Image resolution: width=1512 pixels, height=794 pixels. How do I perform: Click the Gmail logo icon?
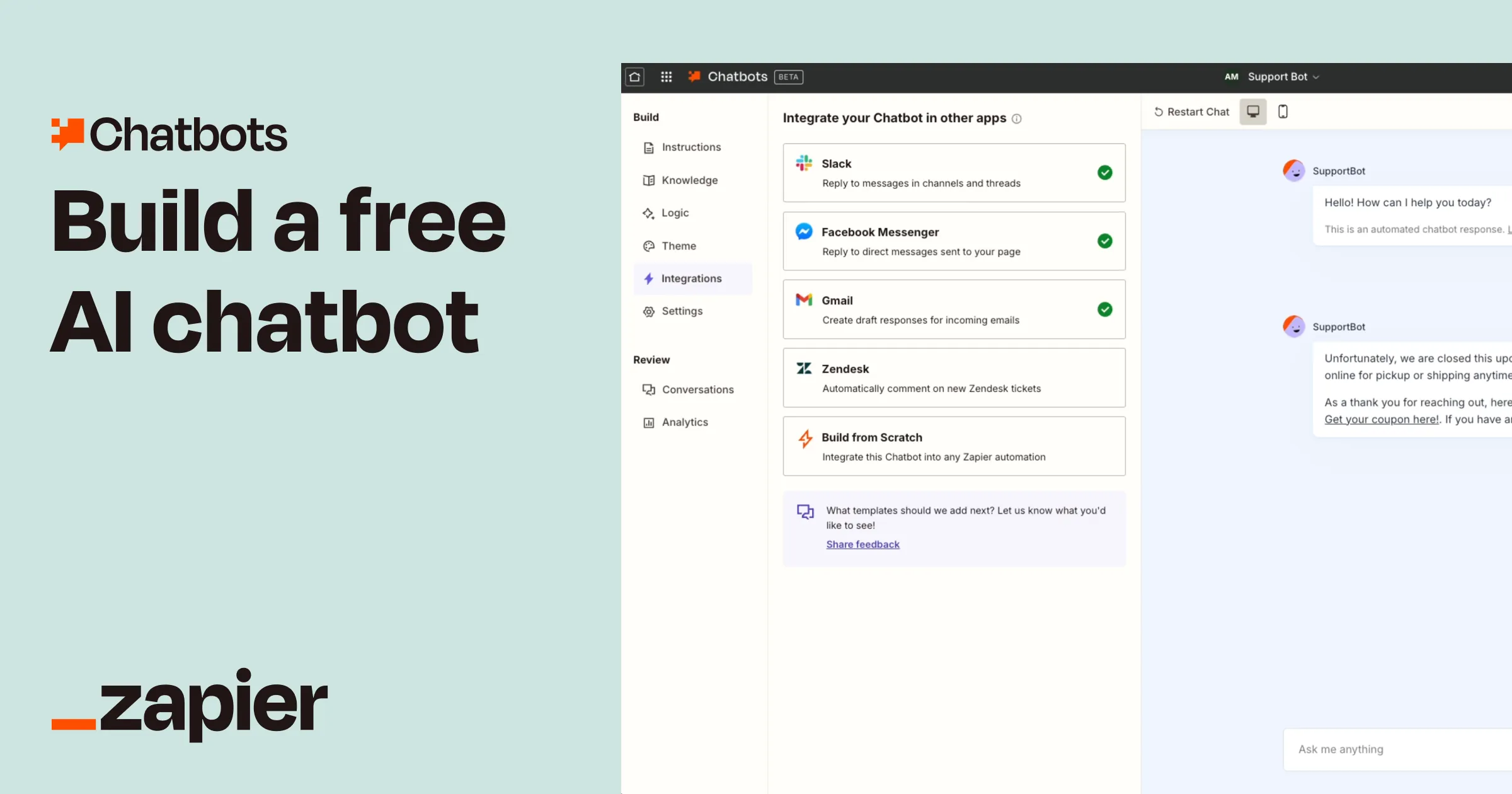(x=804, y=300)
